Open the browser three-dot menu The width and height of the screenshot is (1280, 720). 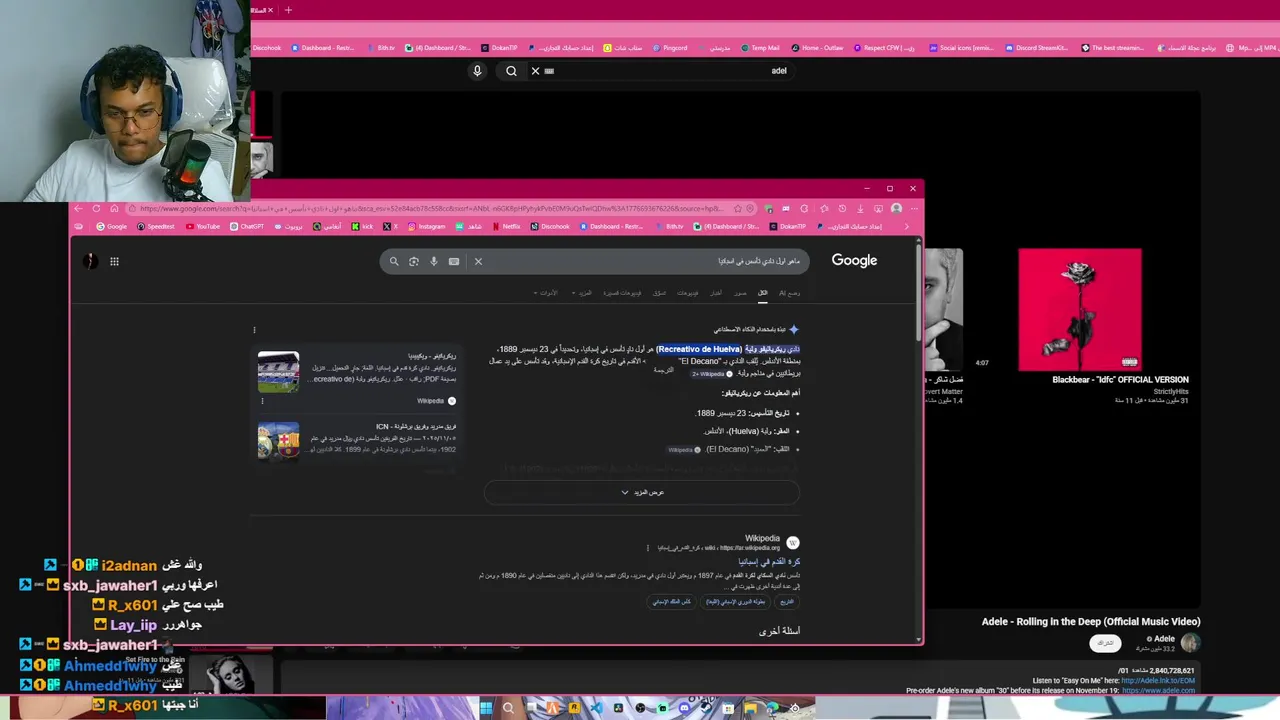click(x=913, y=209)
